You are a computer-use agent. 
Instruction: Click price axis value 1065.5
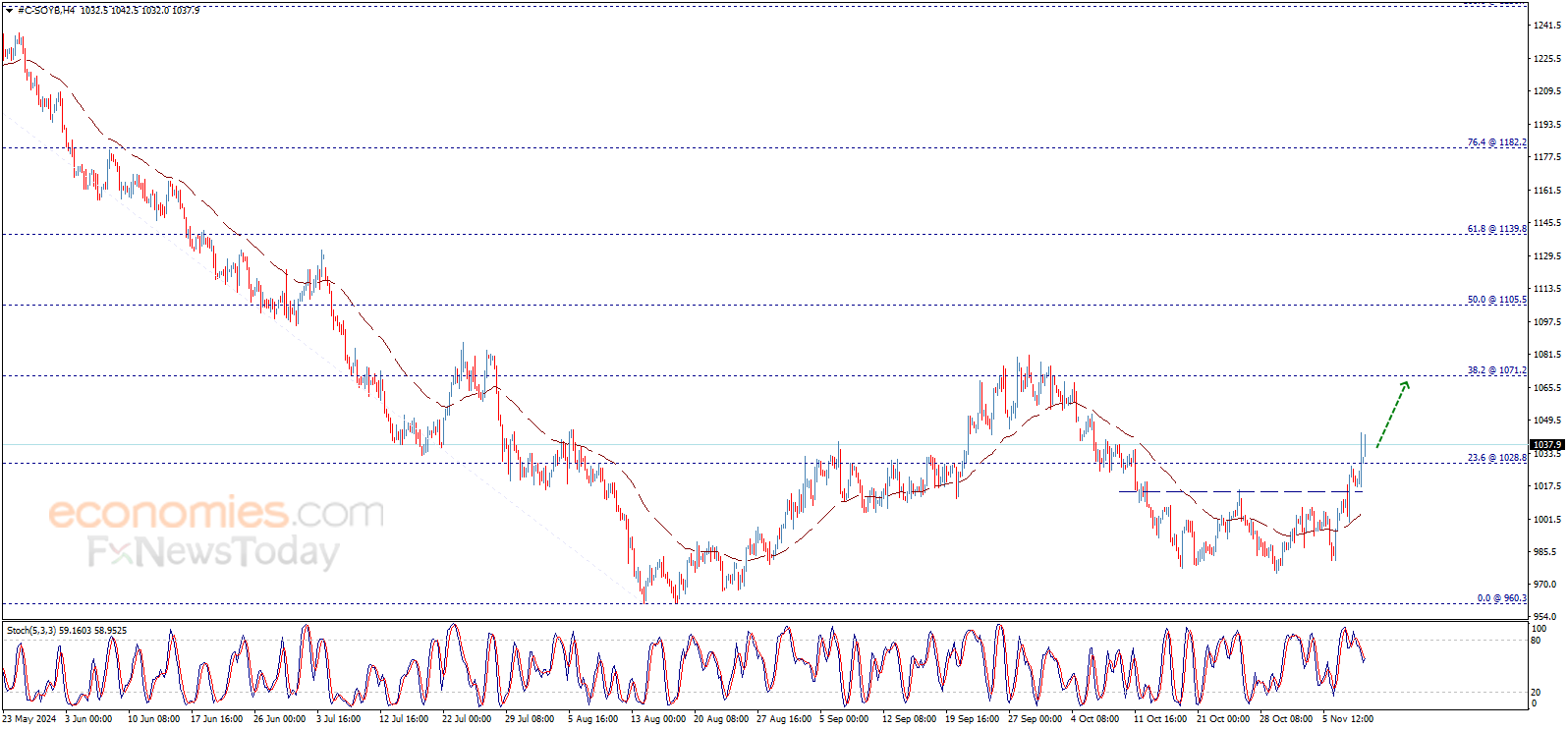click(1547, 388)
